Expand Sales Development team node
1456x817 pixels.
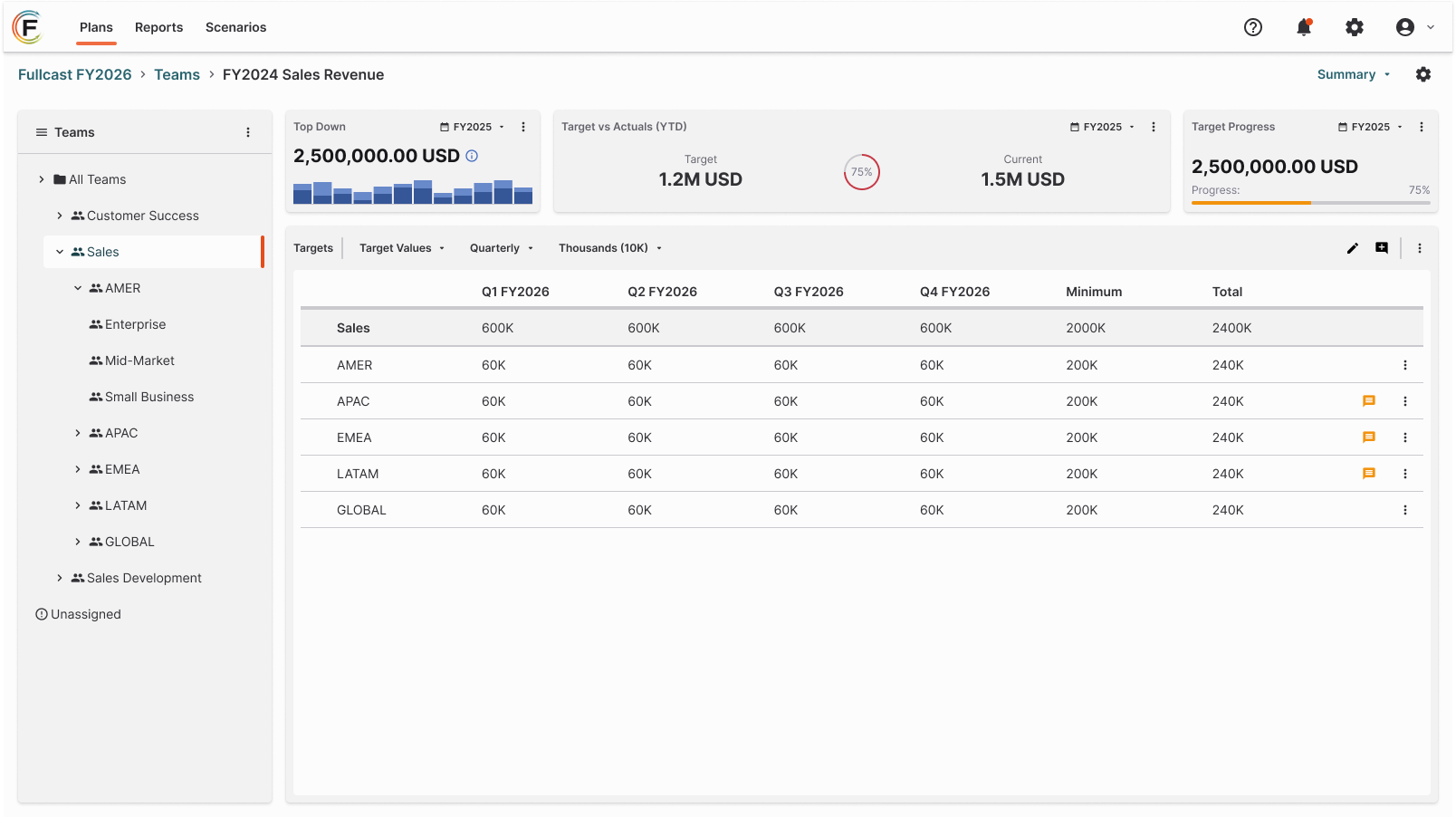(60, 578)
